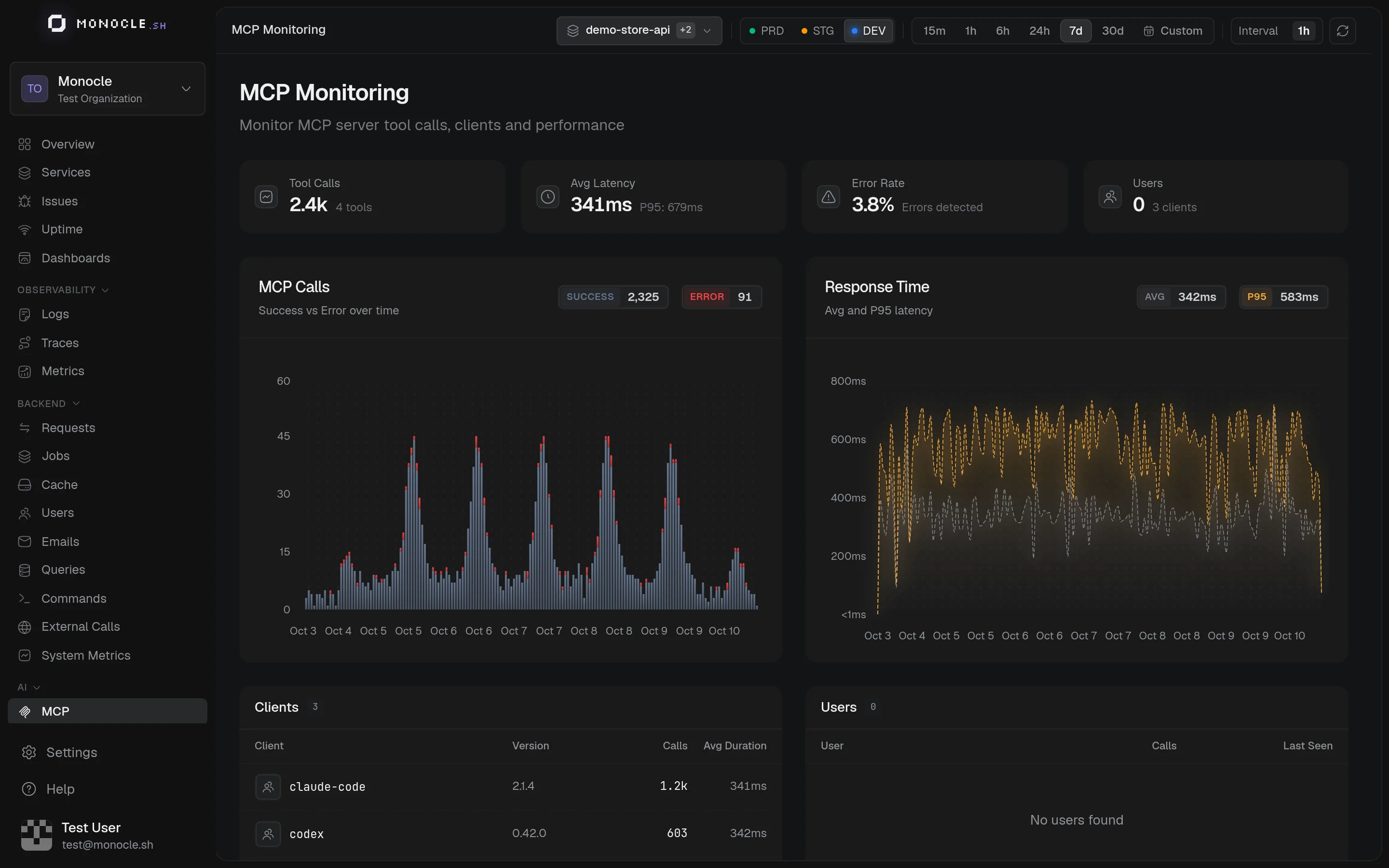Go to the Services page
The image size is (1389, 868).
[66, 172]
